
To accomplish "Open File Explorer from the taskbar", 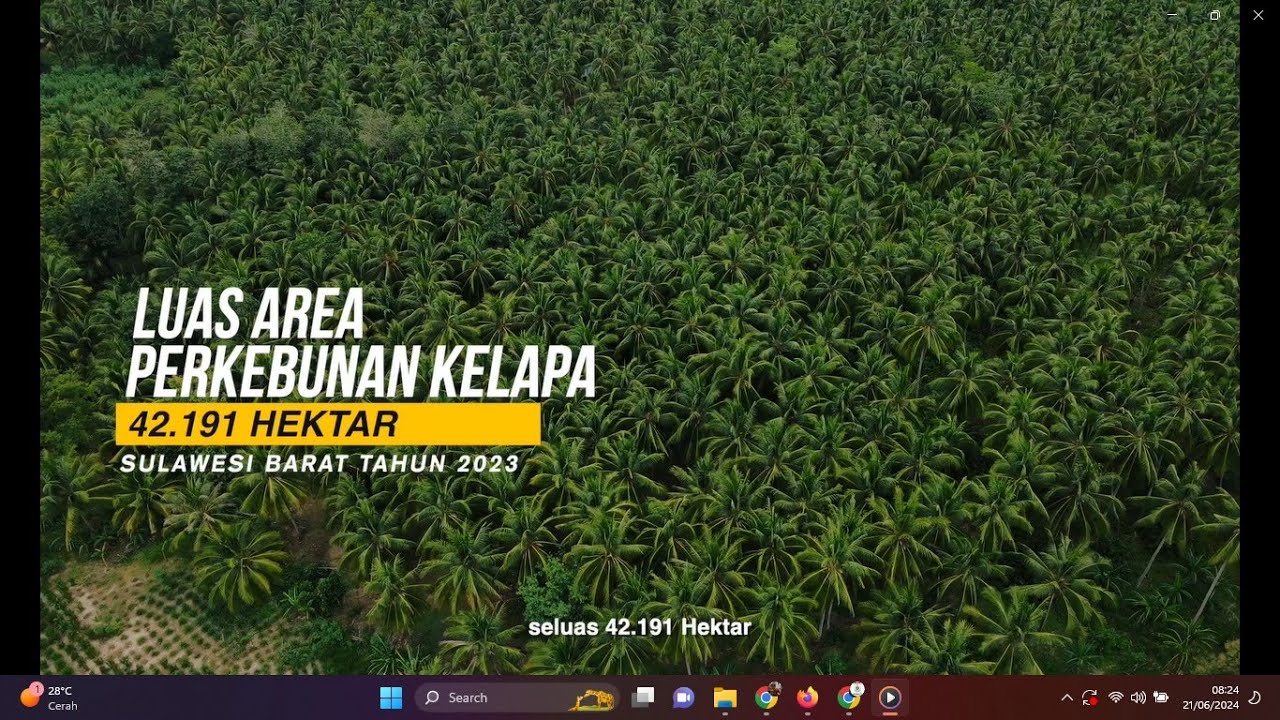I will point(725,697).
